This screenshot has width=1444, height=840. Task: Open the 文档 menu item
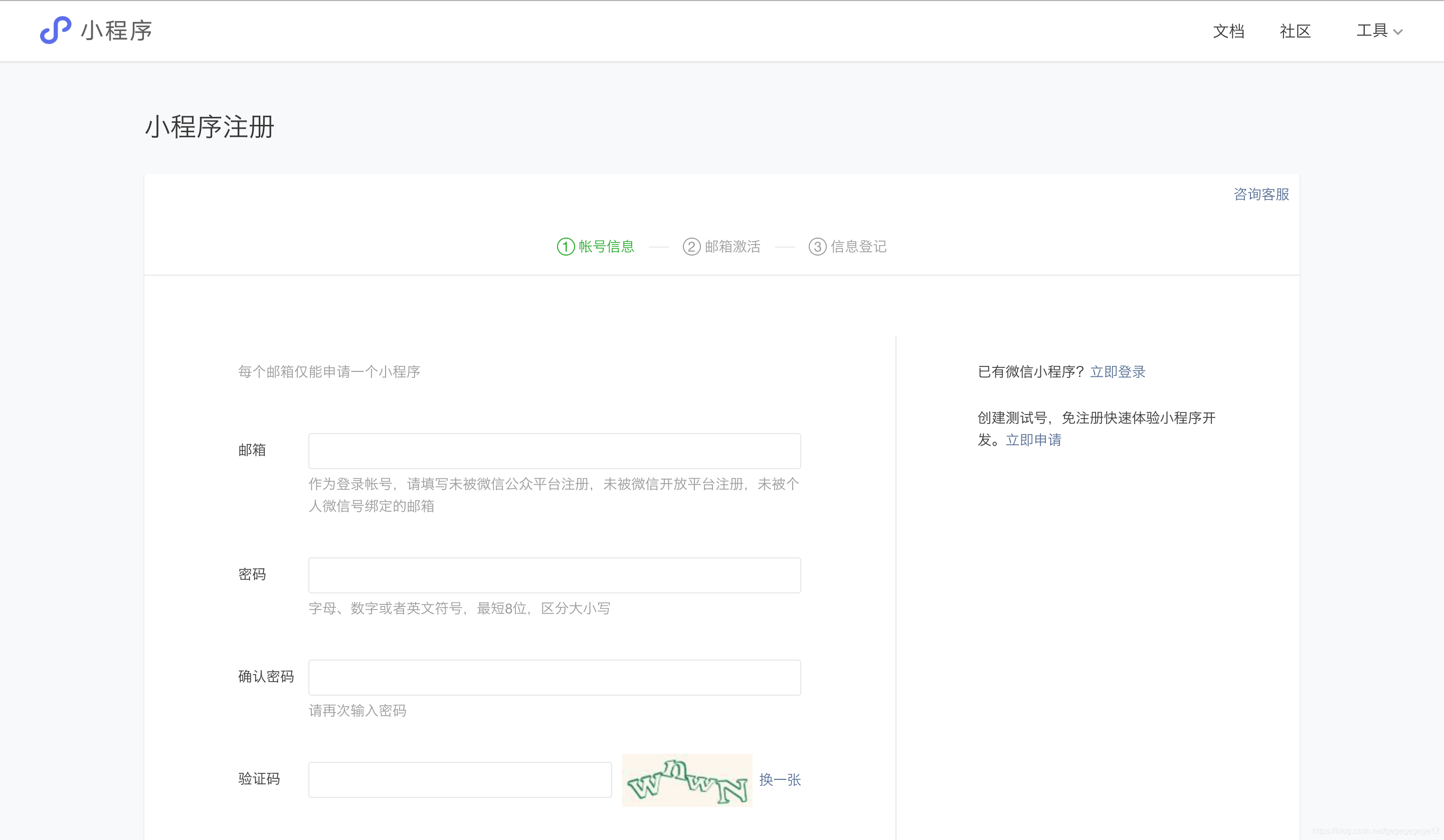pyautogui.click(x=1228, y=31)
